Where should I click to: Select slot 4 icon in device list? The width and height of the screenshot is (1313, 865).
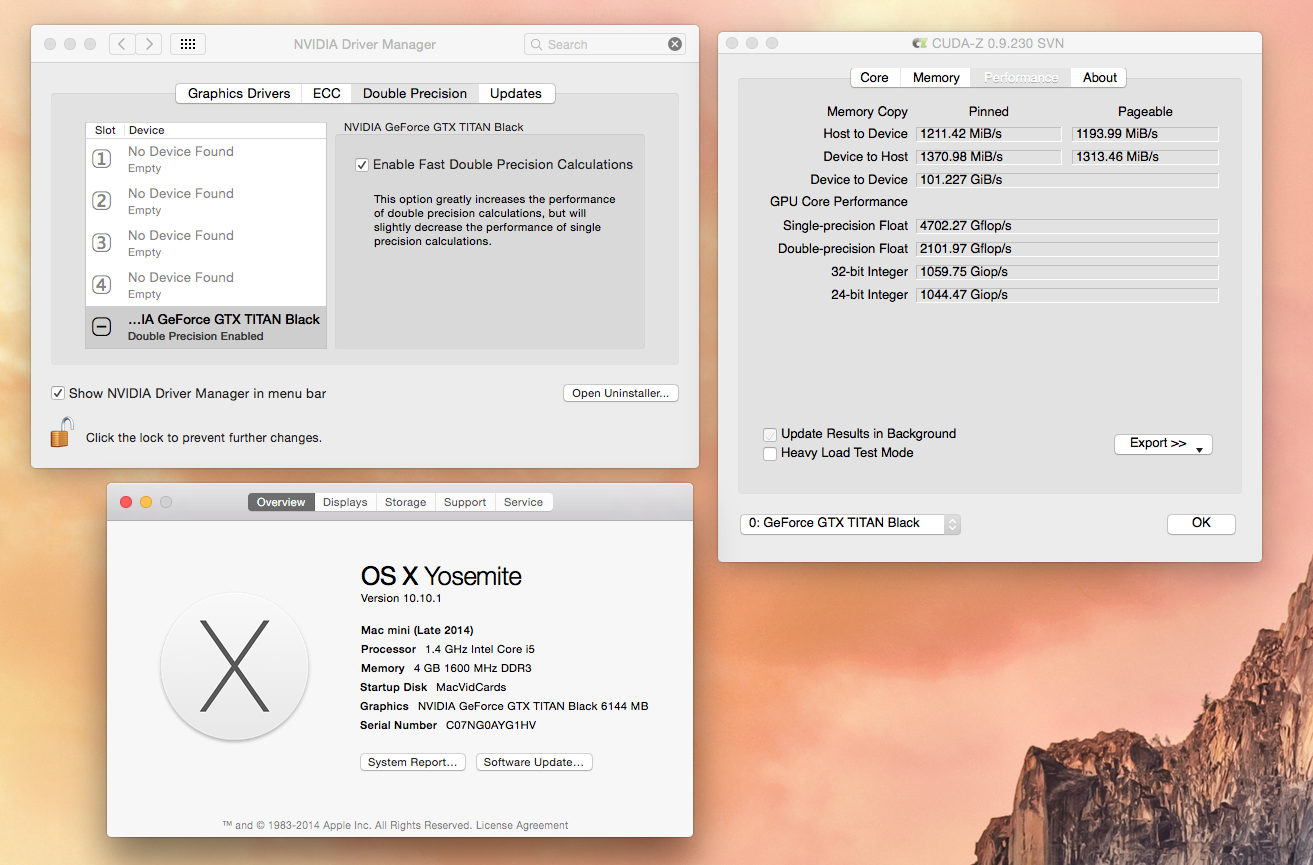[102, 285]
